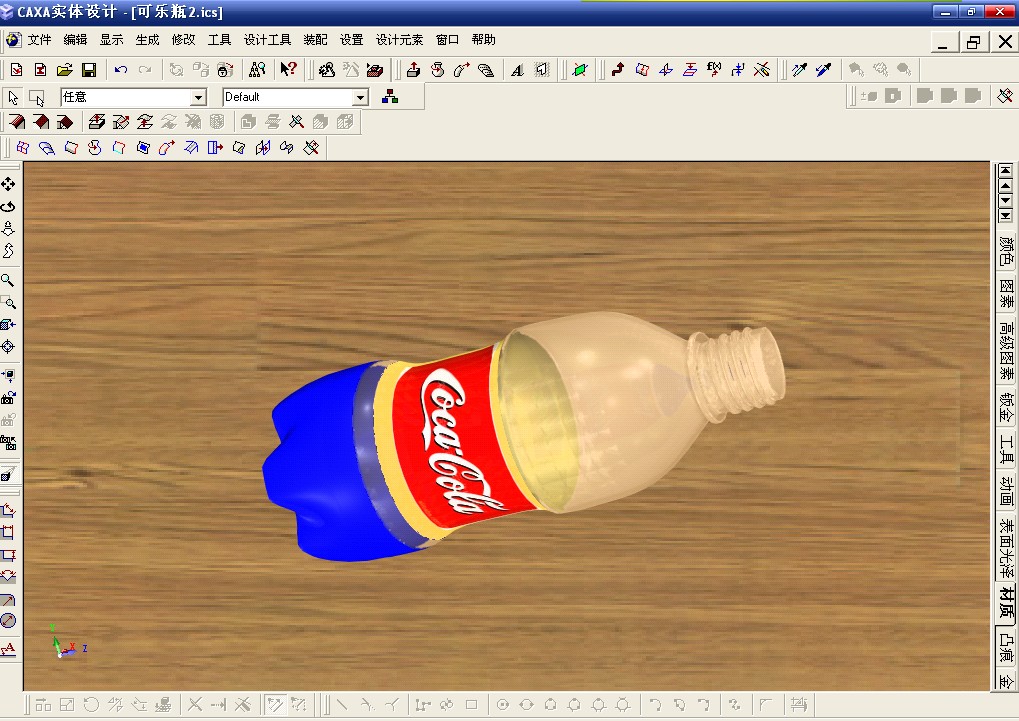
Task: Click the first red edge blend icon
Action: pyautogui.click(x=17, y=122)
